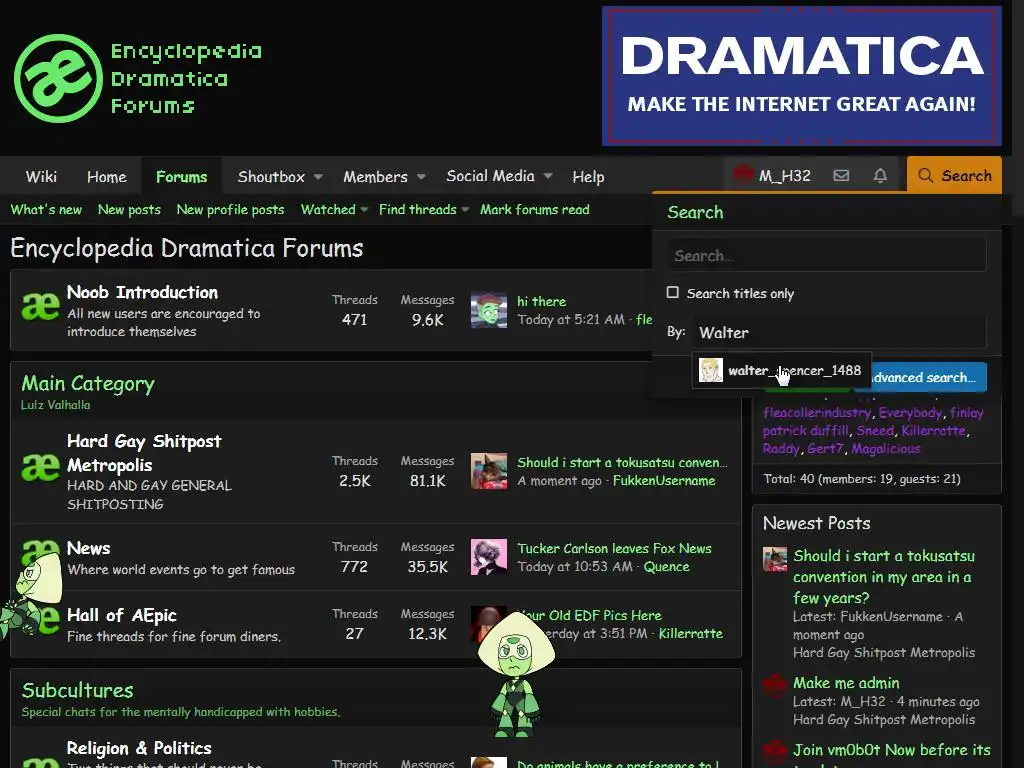Expand the Social Media dropdown arrow
Image resolution: width=1024 pixels, height=768 pixels.
[x=548, y=176]
